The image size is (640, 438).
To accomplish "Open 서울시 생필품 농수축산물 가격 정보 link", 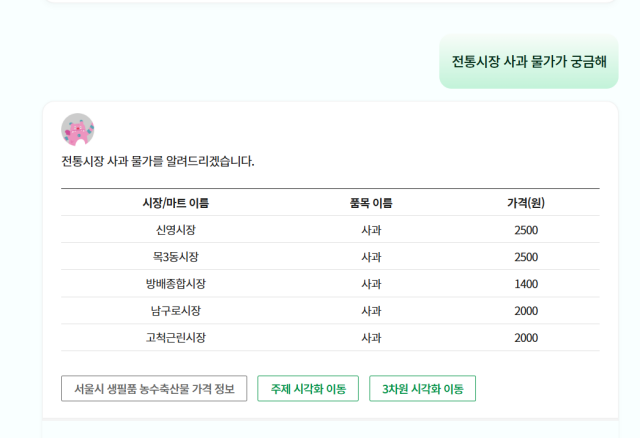I will click(x=154, y=389).
